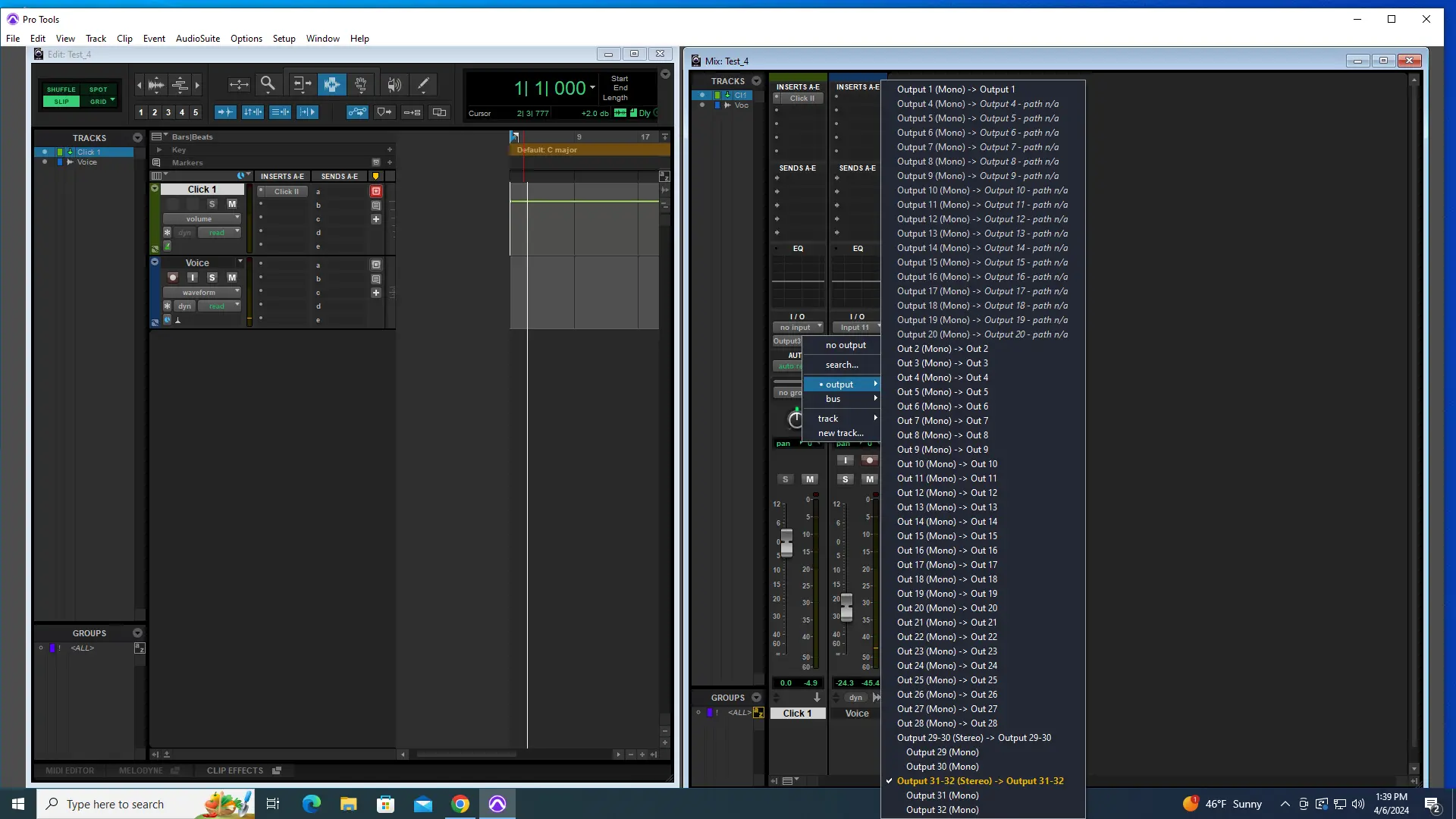
Task: Choose 'search...' in output popup
Action: click(x=842, y=365)
